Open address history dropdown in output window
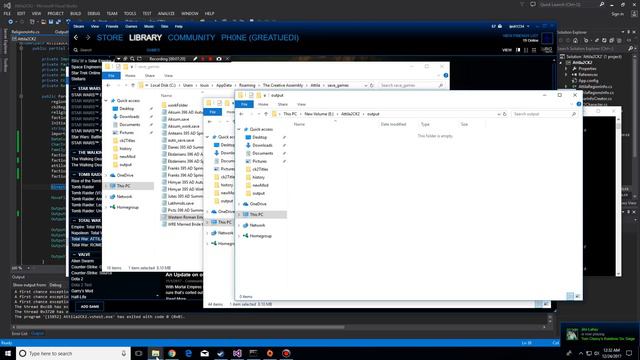The image size is (640, 360). pos(499,114)
